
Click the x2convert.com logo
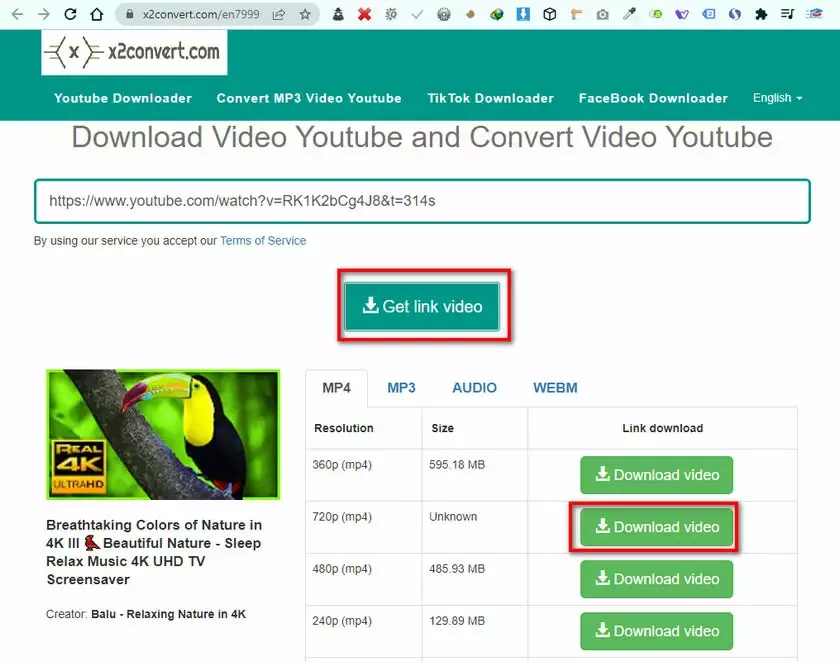[x=134, y=52]
